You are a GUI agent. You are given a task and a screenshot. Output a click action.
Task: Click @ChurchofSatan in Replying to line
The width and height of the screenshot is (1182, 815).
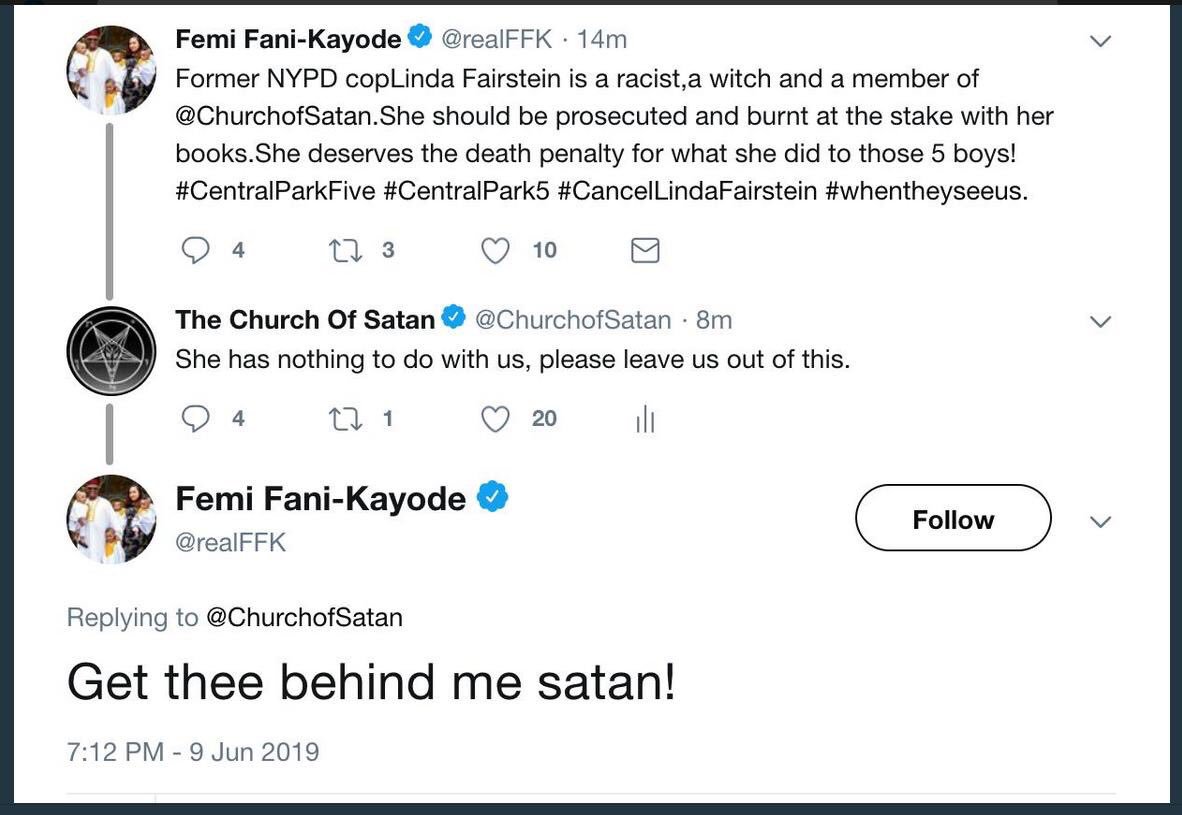click(x=304, y=617)
